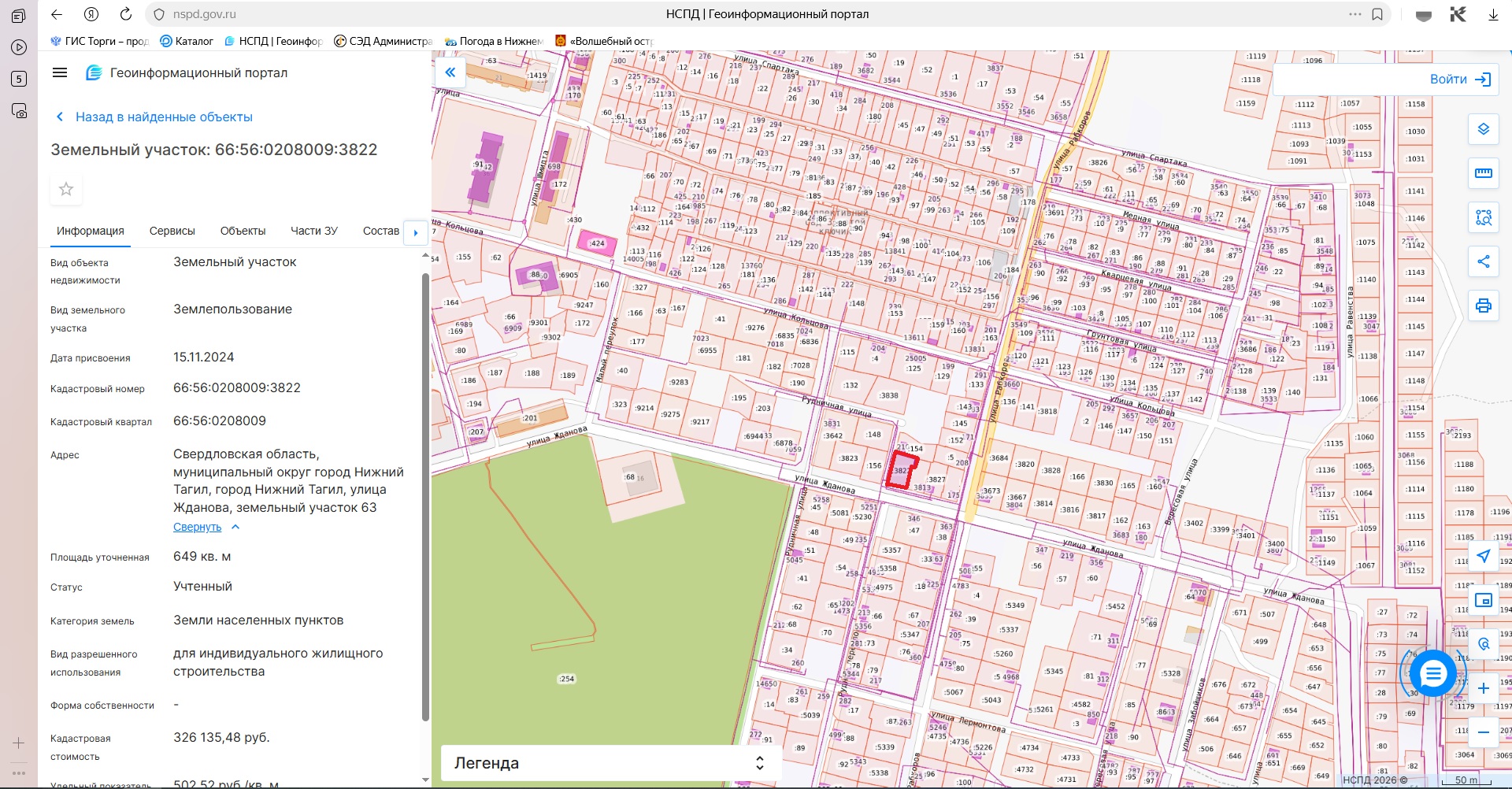Screen dimensions: 1512x789
Task: Click the my-location arrow icon
Action: click(x=1483, y=556)
